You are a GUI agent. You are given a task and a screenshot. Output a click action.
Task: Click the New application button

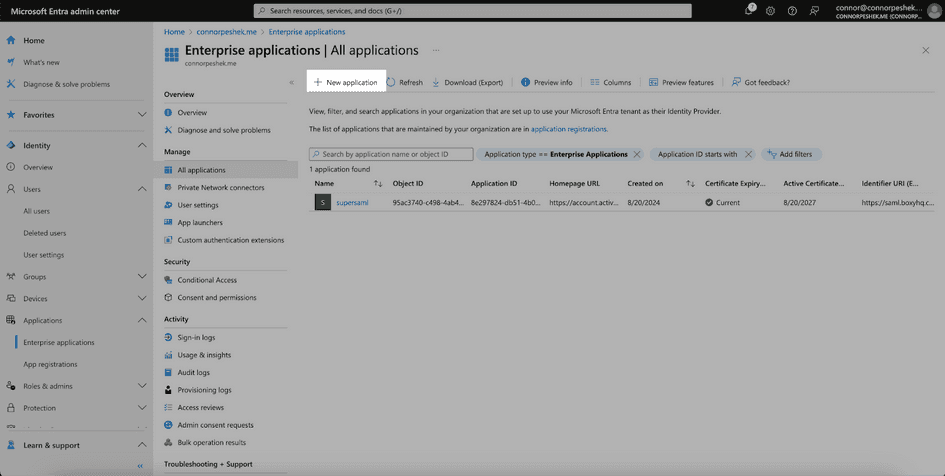tap(346, 82)
